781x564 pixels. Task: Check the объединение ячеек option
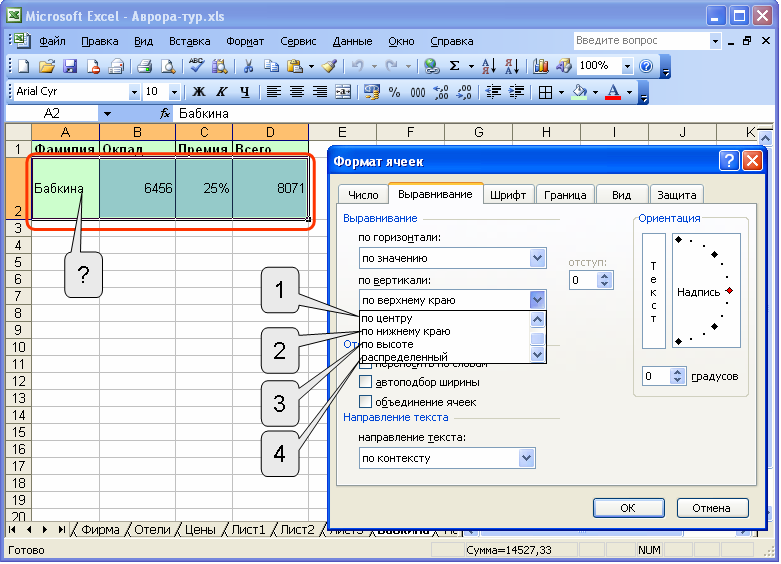(365, 401)
